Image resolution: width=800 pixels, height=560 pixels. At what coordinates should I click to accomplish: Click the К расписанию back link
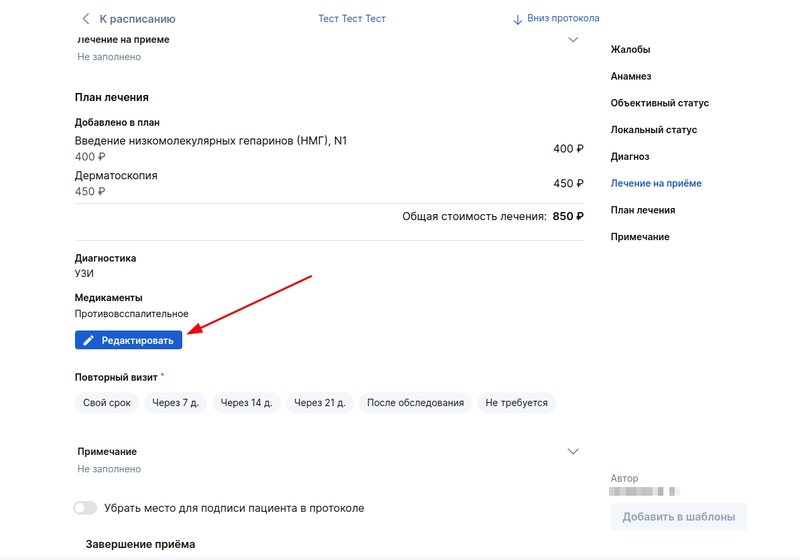coord(137,19)
